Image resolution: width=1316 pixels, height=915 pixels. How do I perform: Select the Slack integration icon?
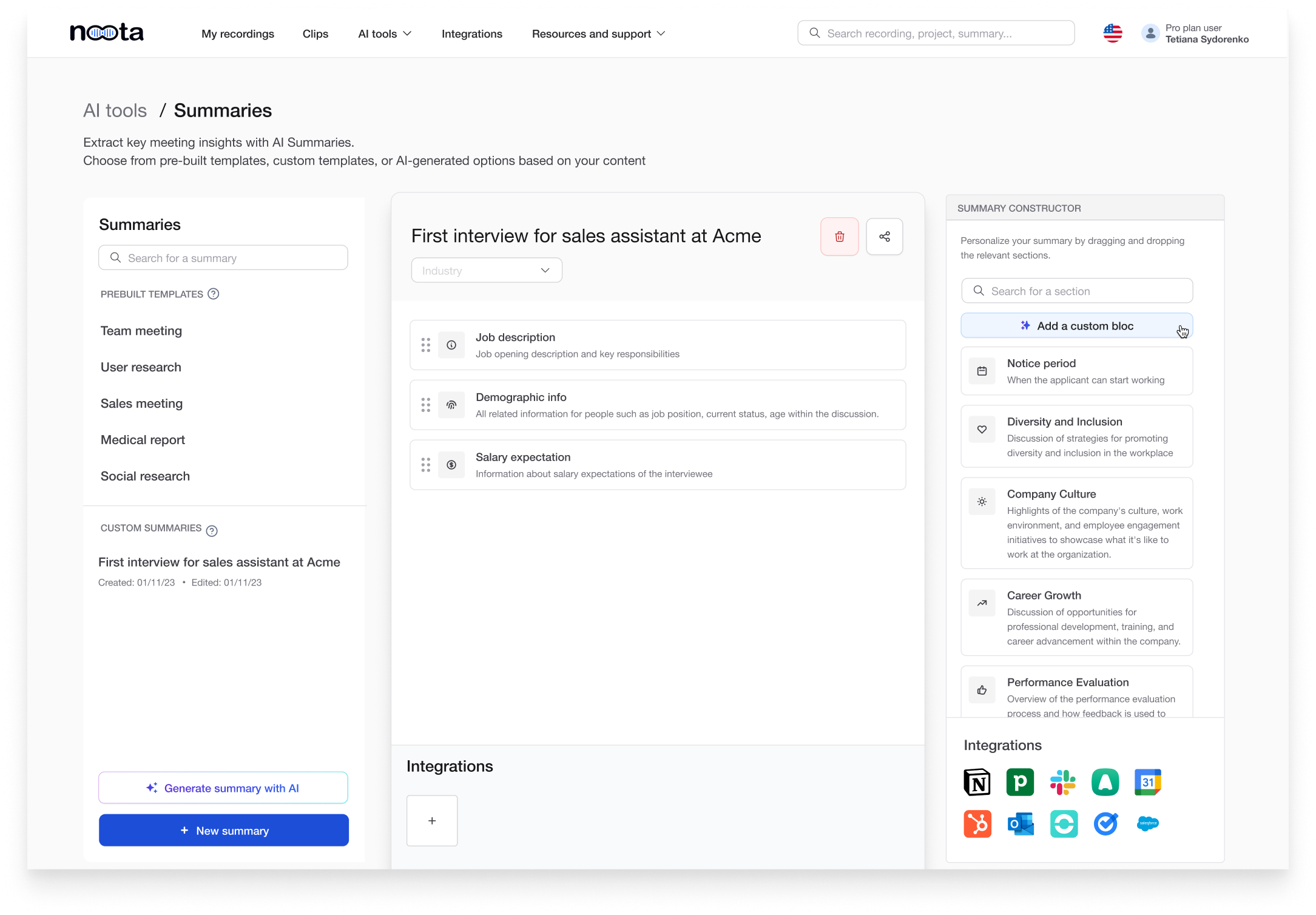(x=1062, y=782)
